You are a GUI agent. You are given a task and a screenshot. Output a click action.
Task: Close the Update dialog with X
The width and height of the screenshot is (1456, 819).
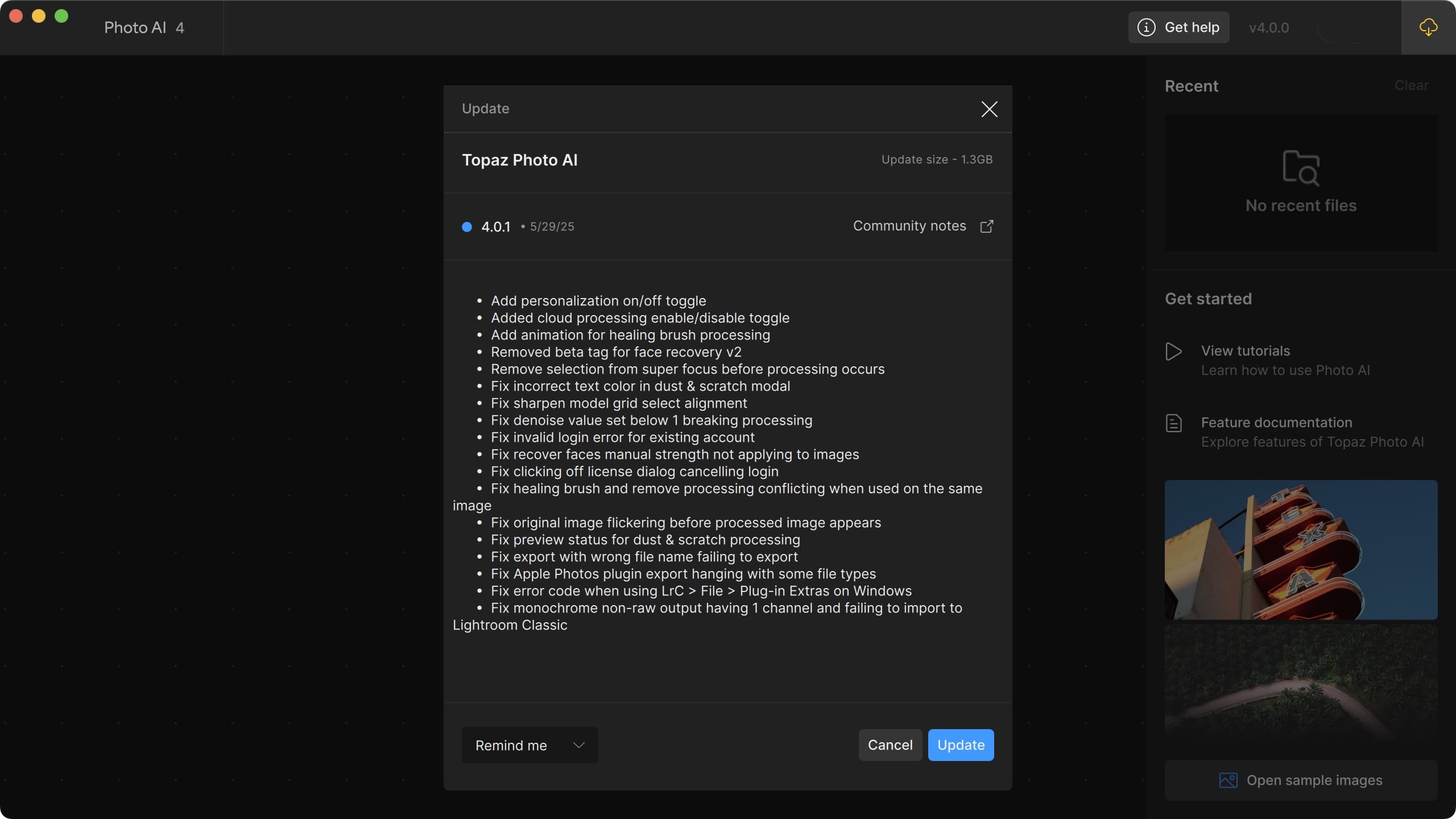click(989, 109)
